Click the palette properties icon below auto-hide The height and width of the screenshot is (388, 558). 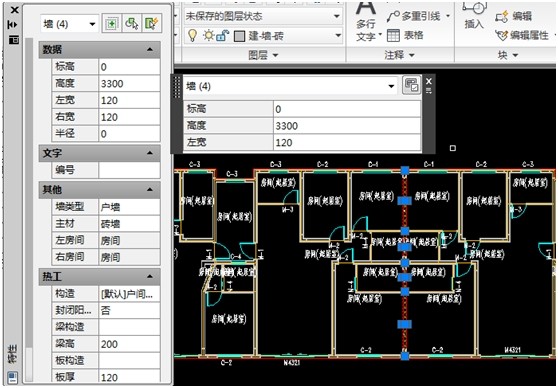(14, 40)
